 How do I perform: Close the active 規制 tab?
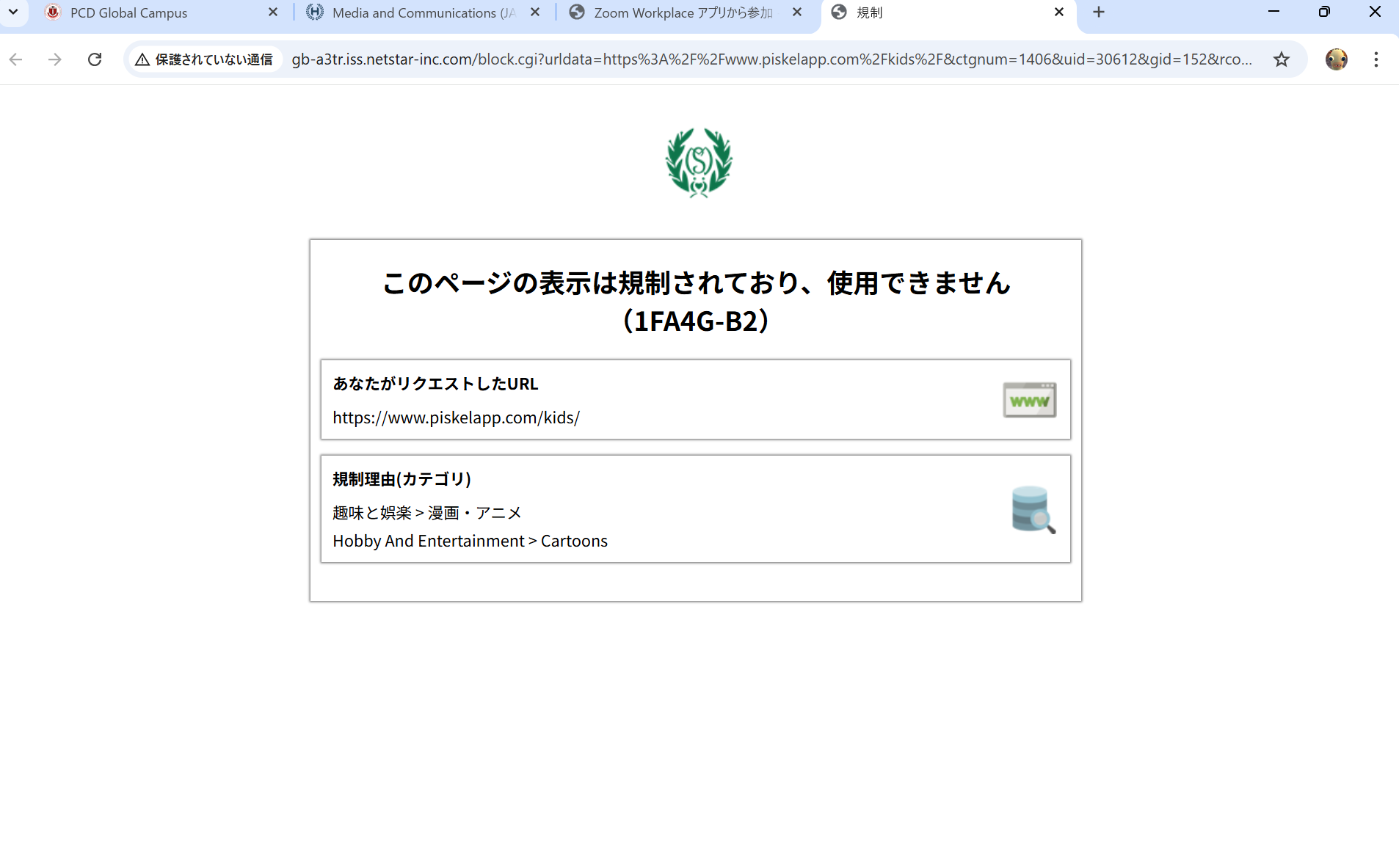[x=1058, y=12]
